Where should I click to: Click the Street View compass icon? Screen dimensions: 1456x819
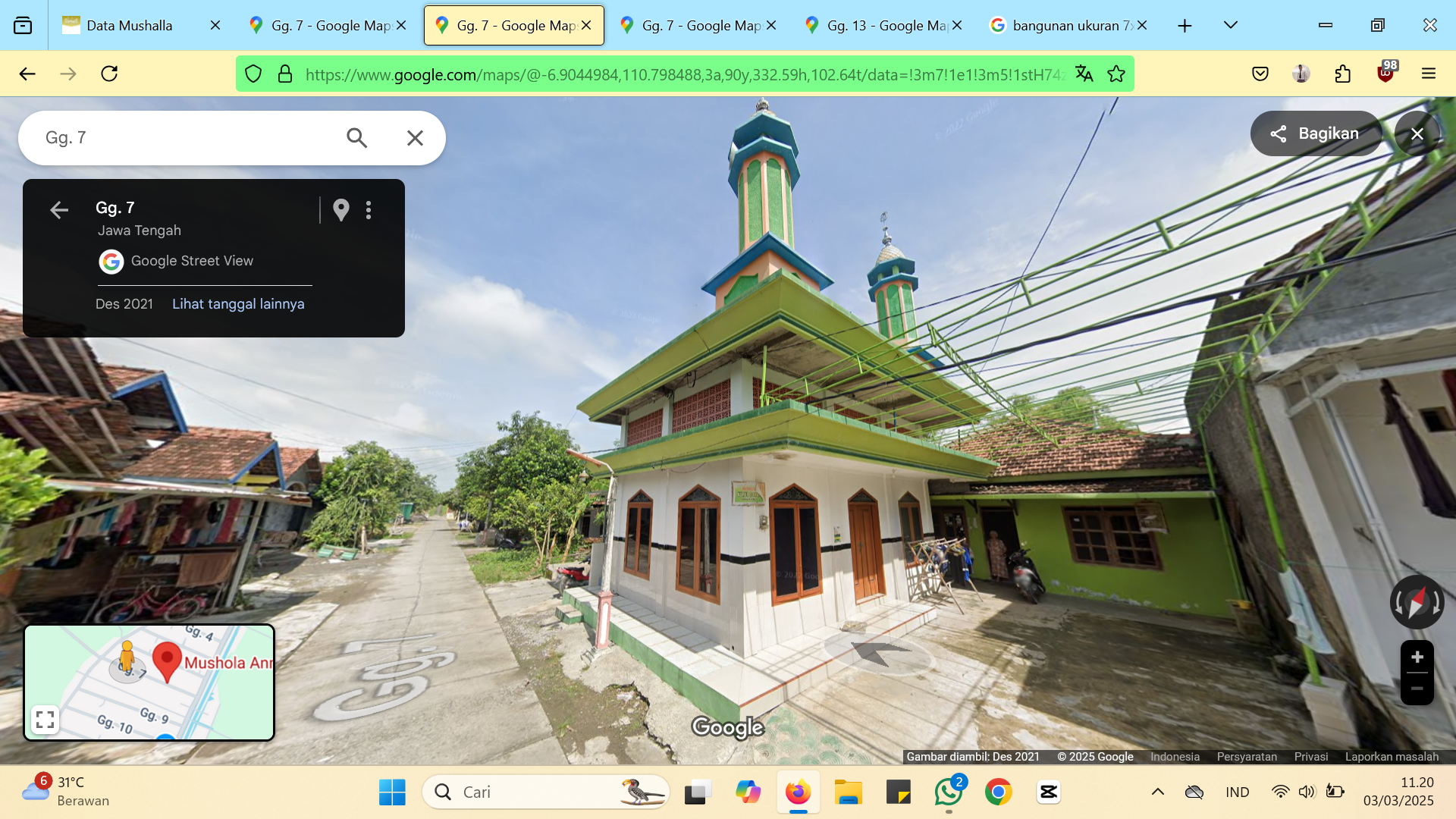(1417, 602)
